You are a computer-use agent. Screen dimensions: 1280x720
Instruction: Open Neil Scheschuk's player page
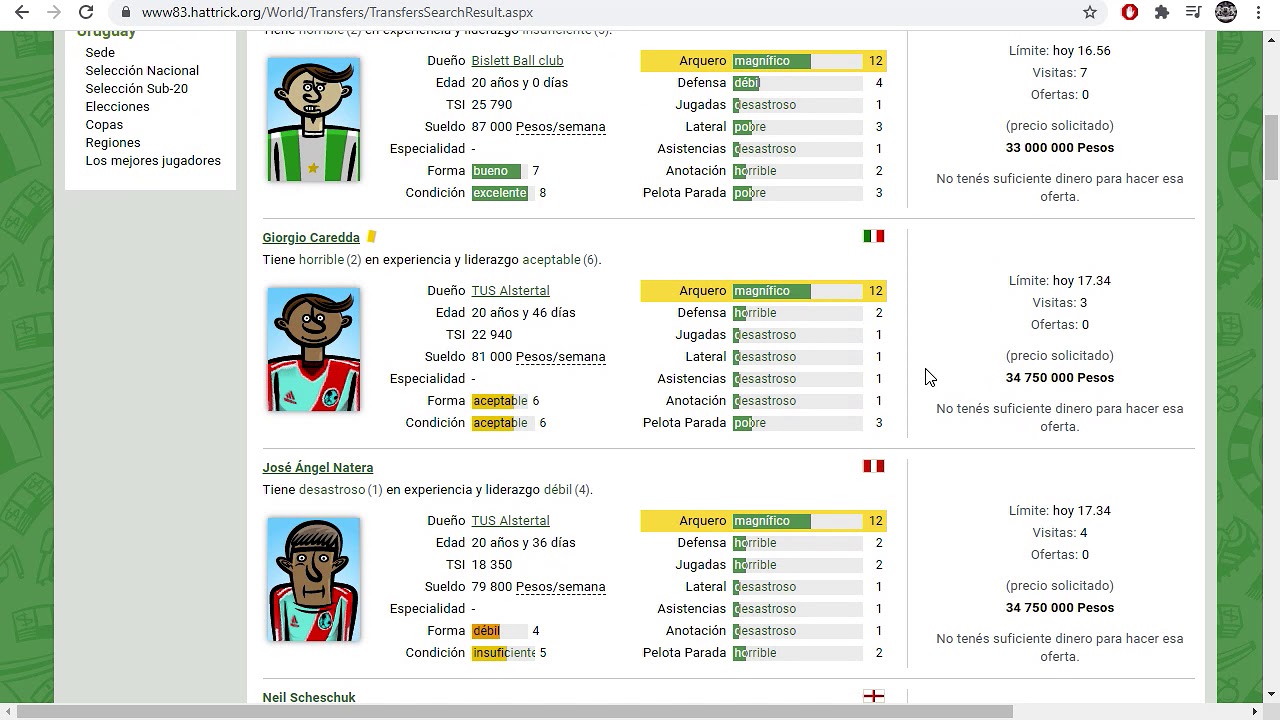pyautogui.click(x=309, y=697)
